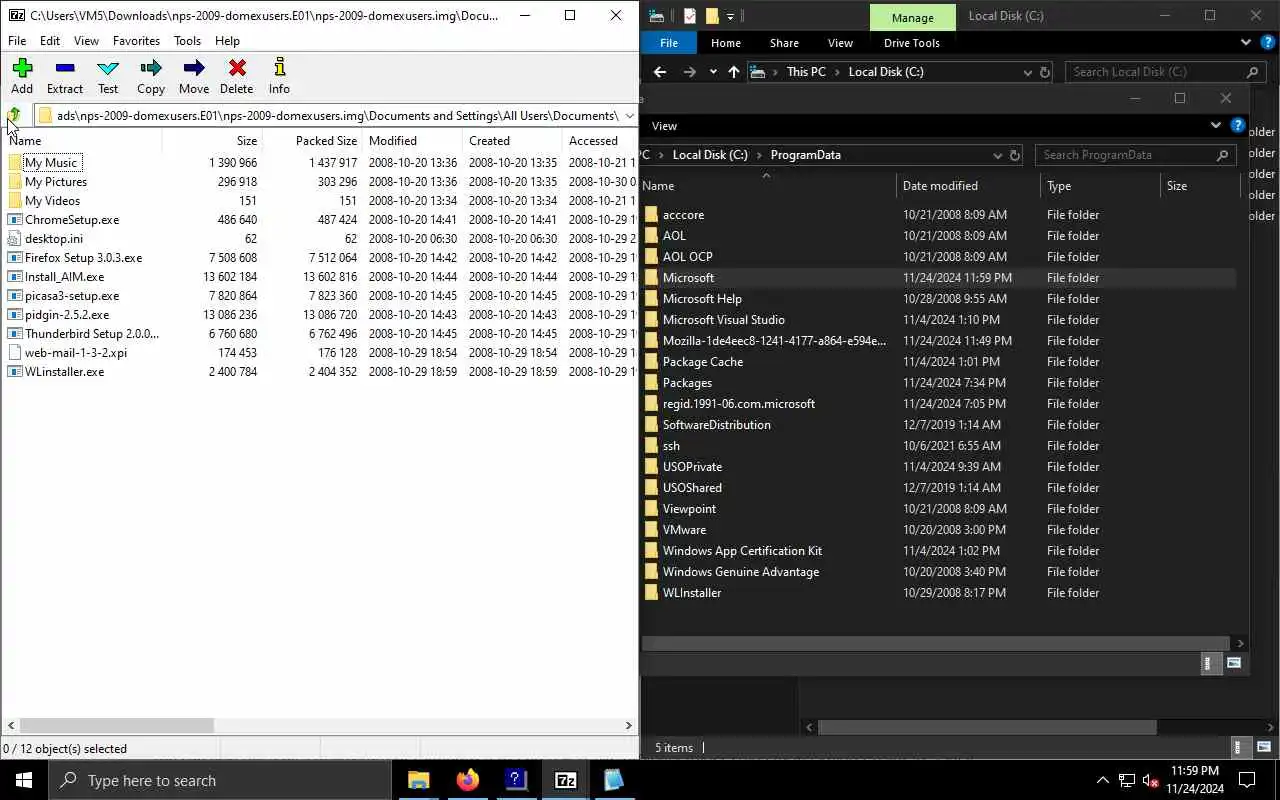Image resolution: width=1280 pixels, height=800 pixels.
Task: Expand ProgramData address bar history dropdown
Action: pos(997,155)
